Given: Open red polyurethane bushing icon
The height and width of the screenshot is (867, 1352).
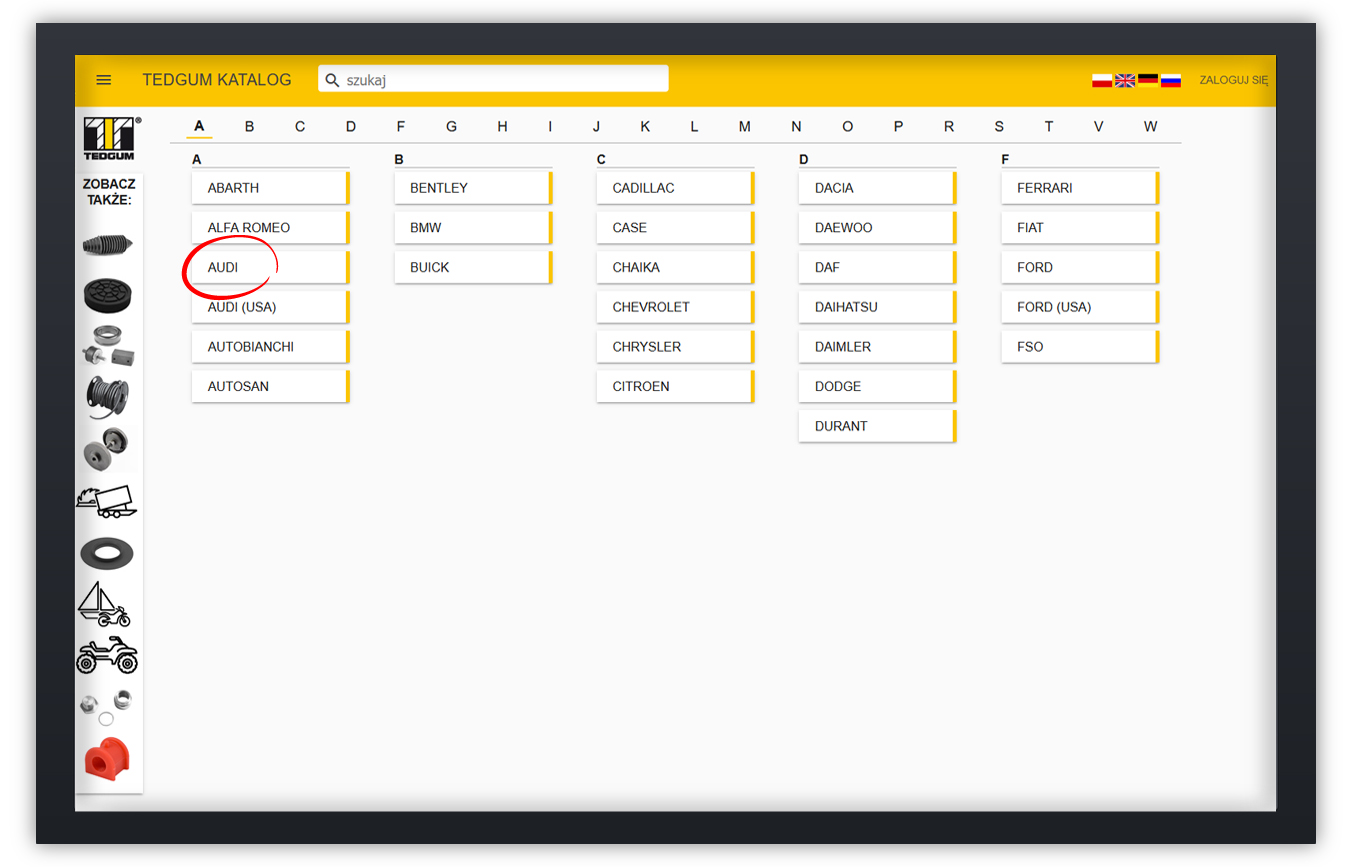Looking at the screenshot, I should [x=107, y=758].
